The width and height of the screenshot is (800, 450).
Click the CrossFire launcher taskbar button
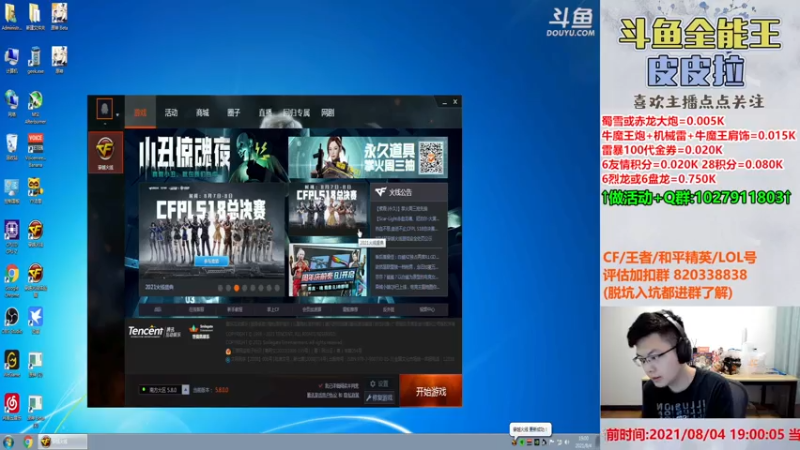[x=62, y=442]
